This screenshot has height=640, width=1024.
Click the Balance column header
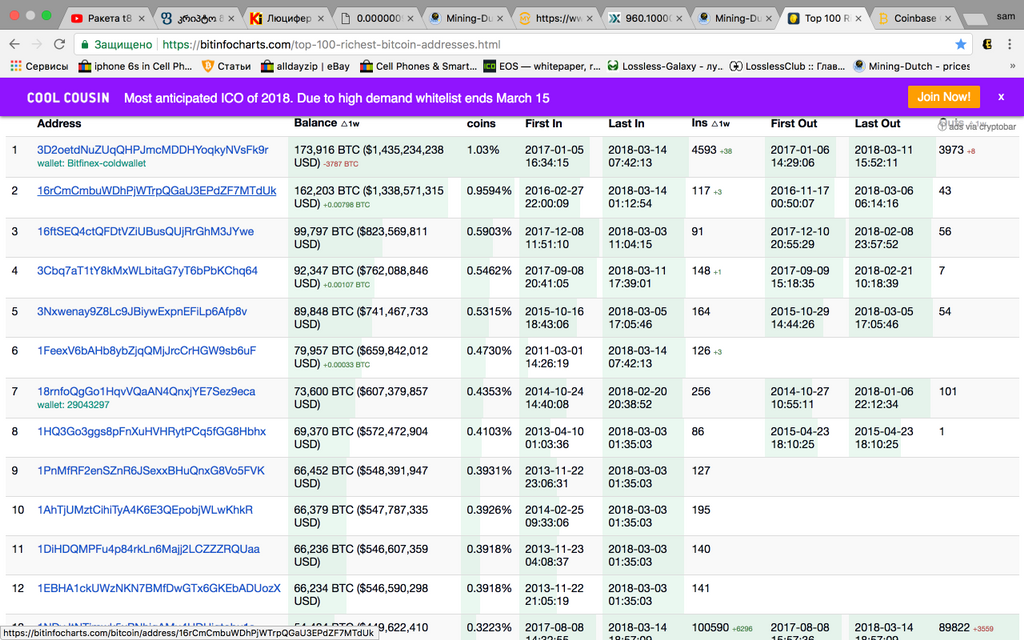pyautogui.click(x=315, y=123)
